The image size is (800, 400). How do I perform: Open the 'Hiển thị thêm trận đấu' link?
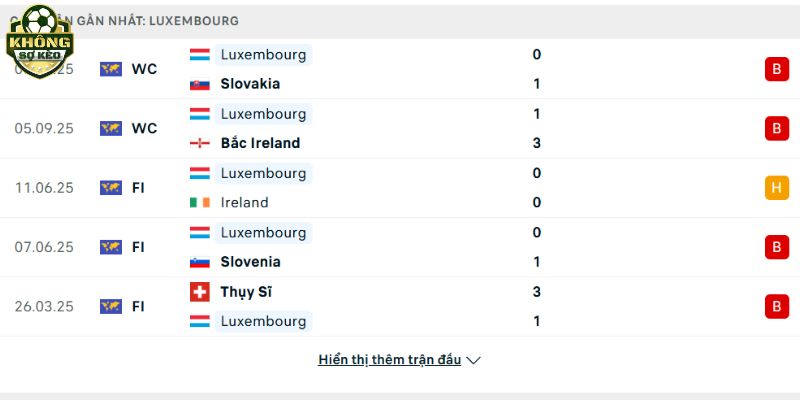point(389,360)
